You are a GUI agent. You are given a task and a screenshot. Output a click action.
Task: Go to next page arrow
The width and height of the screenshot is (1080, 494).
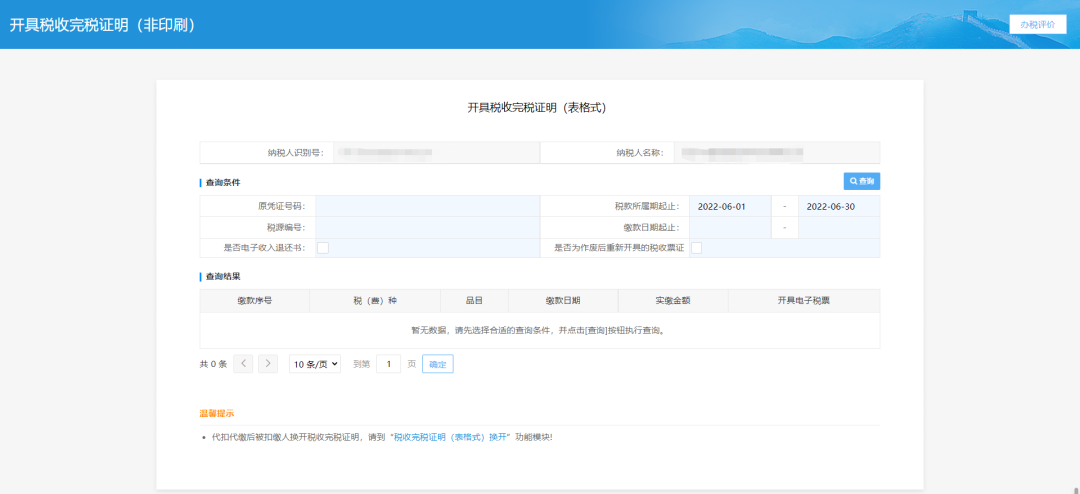pos(268,364)
